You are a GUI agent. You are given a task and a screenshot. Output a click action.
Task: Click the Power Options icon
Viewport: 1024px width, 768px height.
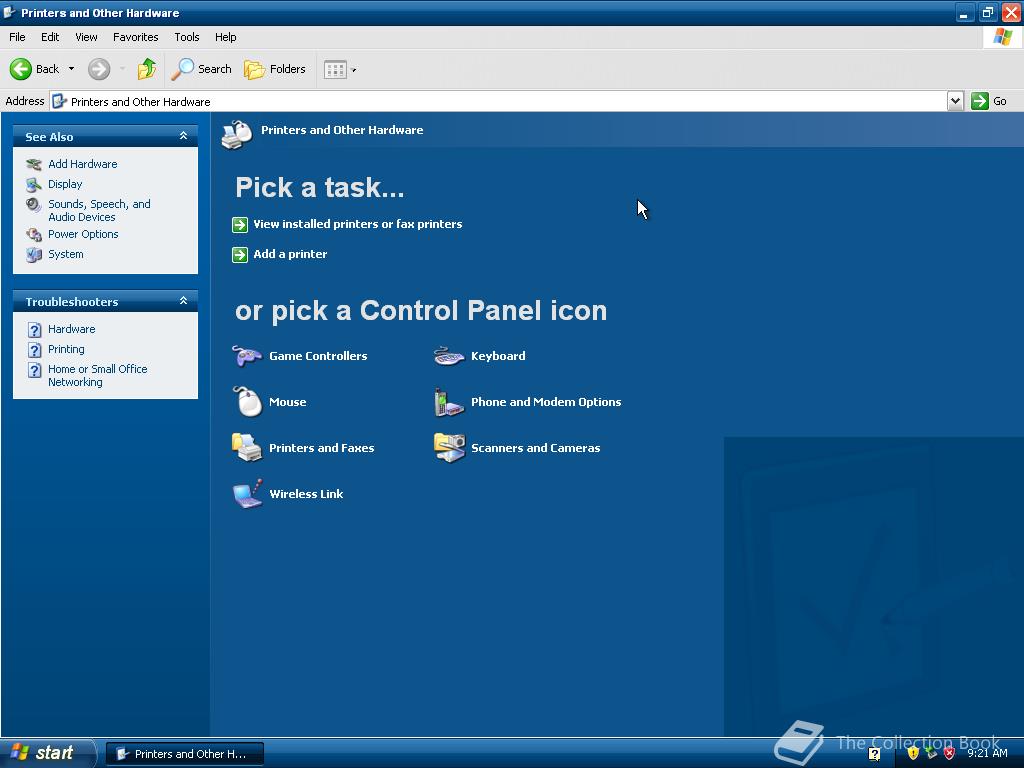click(x=34, y=234)
